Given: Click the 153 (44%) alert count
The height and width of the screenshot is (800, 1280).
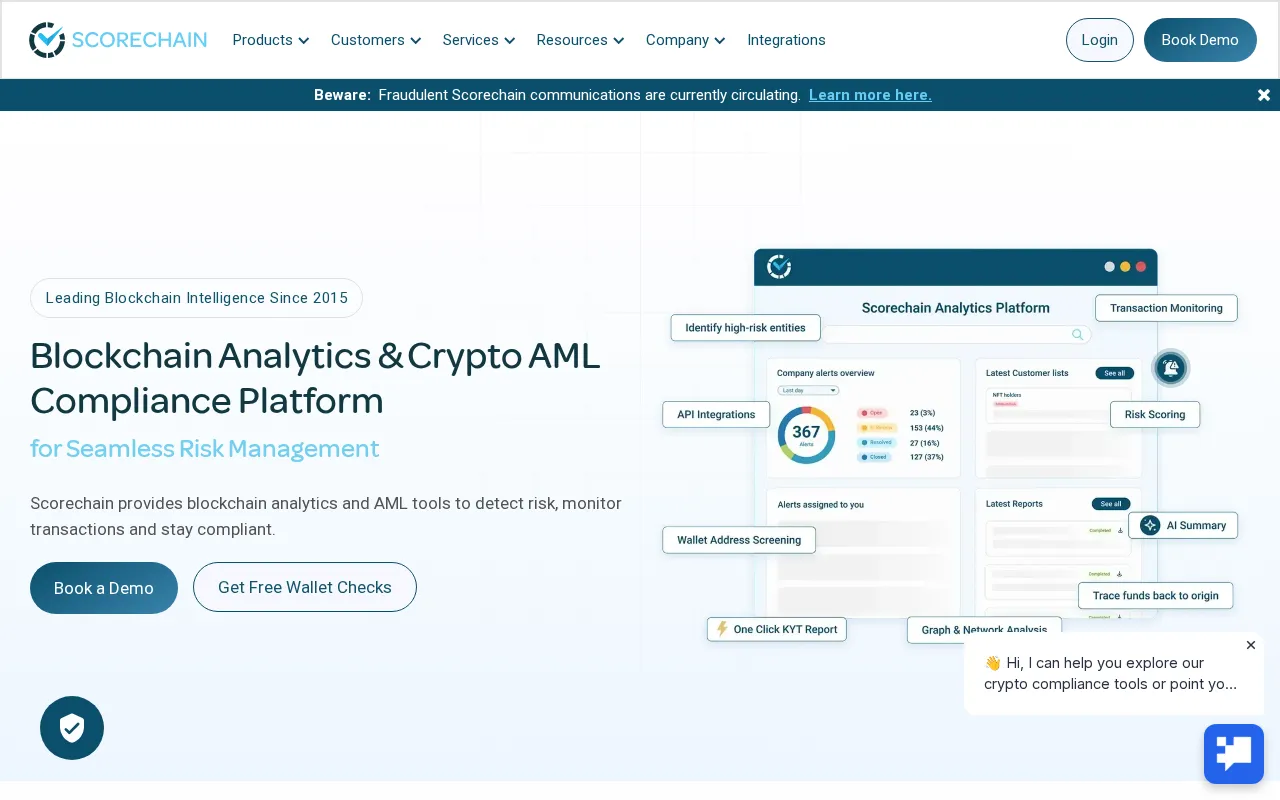Looking at the screenshot, I should [927, 428].
